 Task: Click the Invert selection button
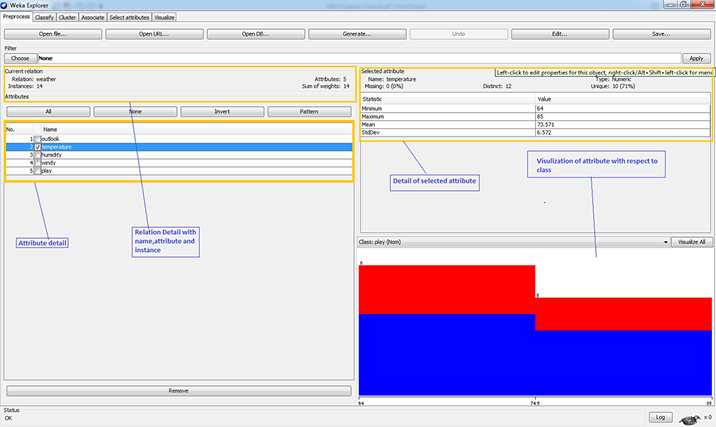(222, 112)
